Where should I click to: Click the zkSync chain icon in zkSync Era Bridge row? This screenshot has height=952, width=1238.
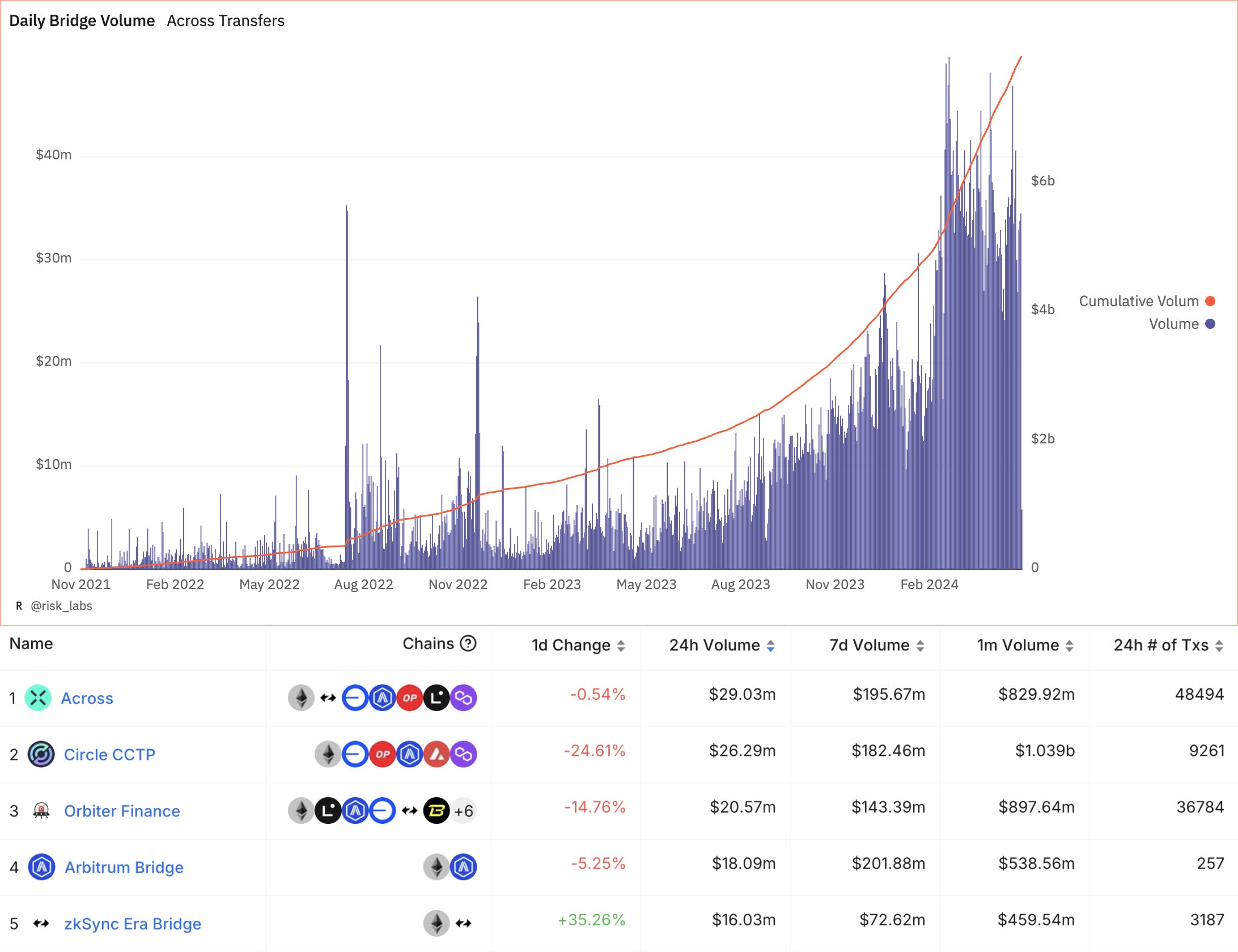click(x=464, y=924)
